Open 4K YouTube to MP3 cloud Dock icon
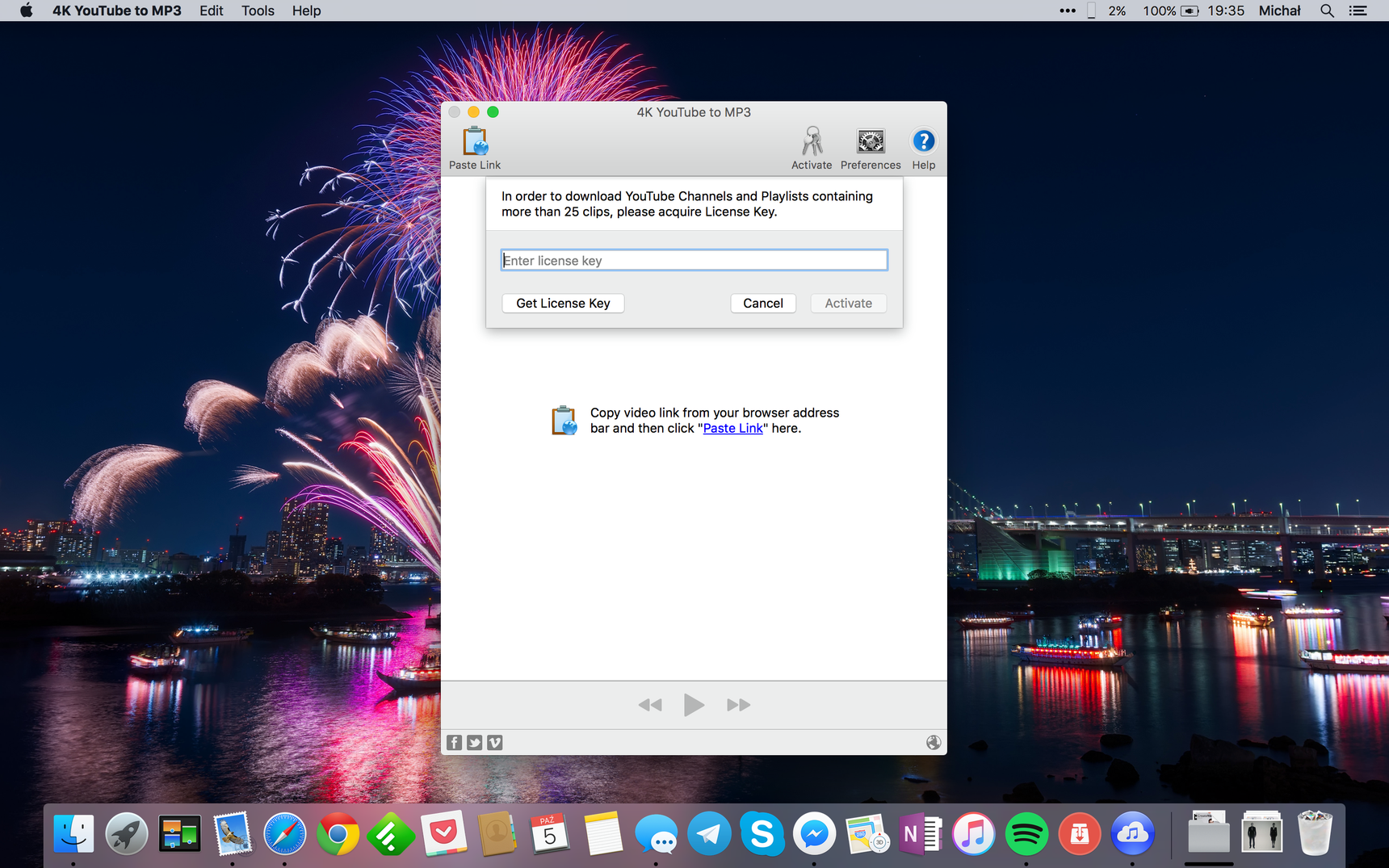 tap(1133, 834)
